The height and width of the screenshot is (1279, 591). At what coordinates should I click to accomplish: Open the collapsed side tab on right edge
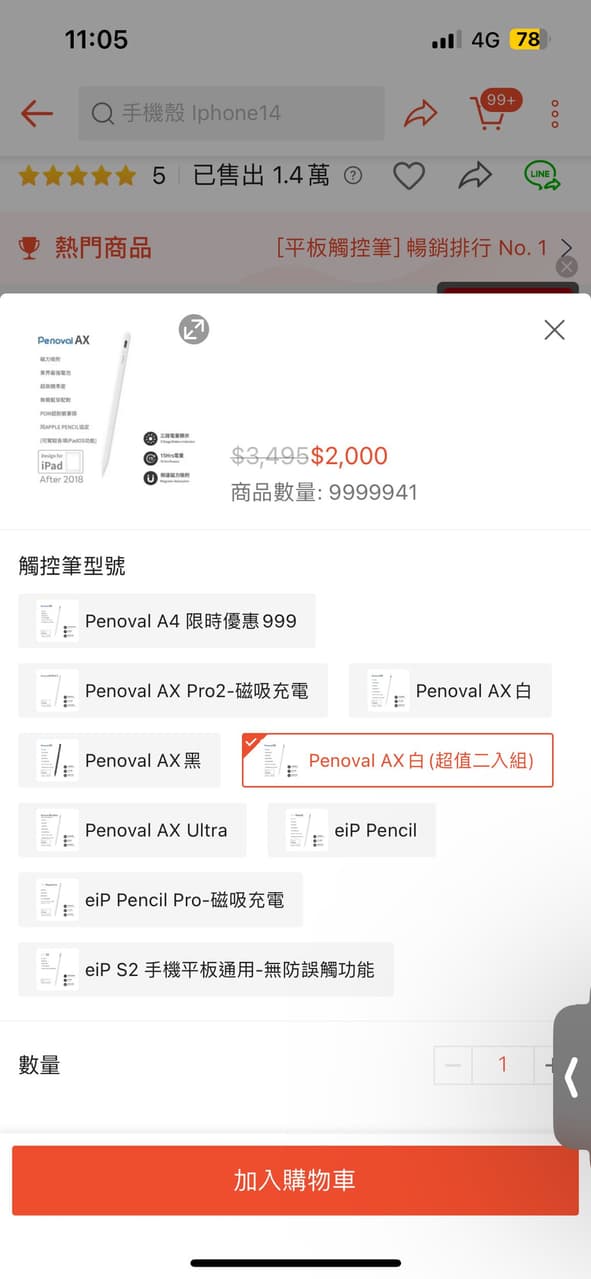click(x=572, y=1078)
